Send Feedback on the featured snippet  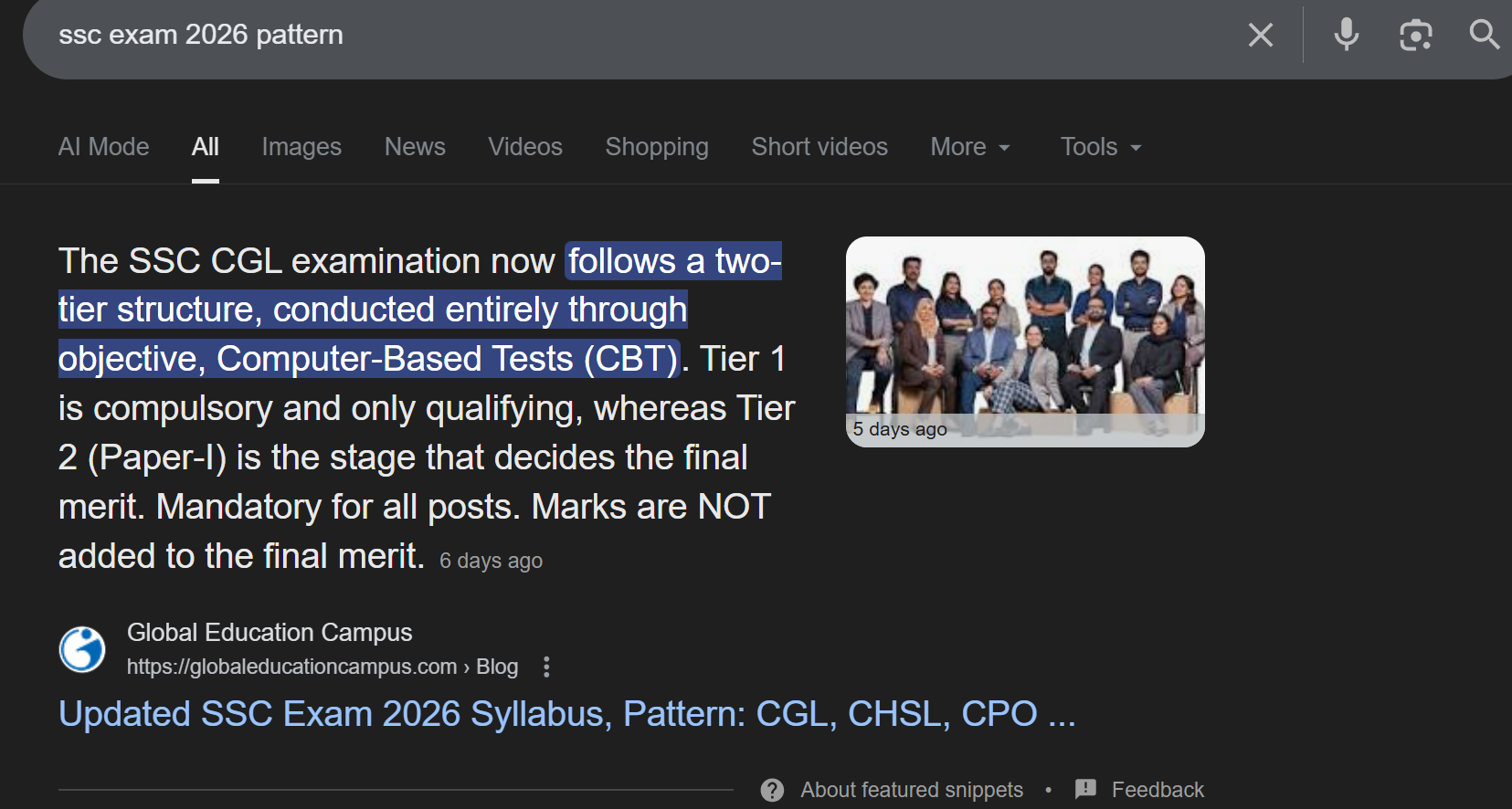point(1159,789)
